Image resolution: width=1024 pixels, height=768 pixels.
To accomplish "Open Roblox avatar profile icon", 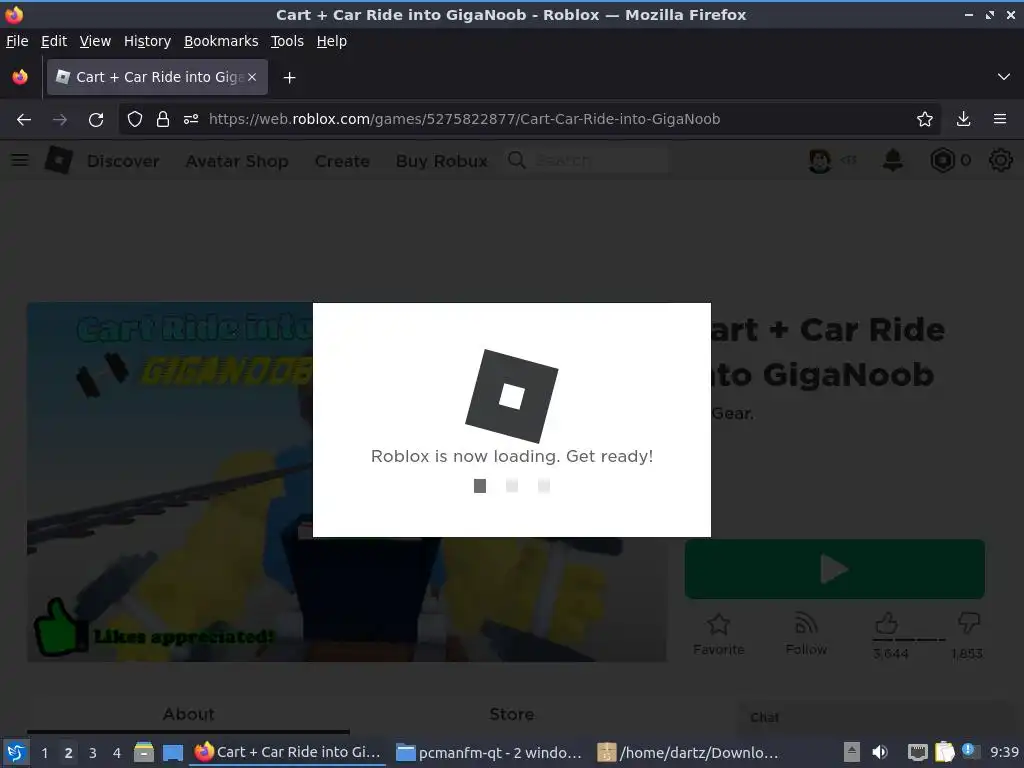I will coord(820,160).
